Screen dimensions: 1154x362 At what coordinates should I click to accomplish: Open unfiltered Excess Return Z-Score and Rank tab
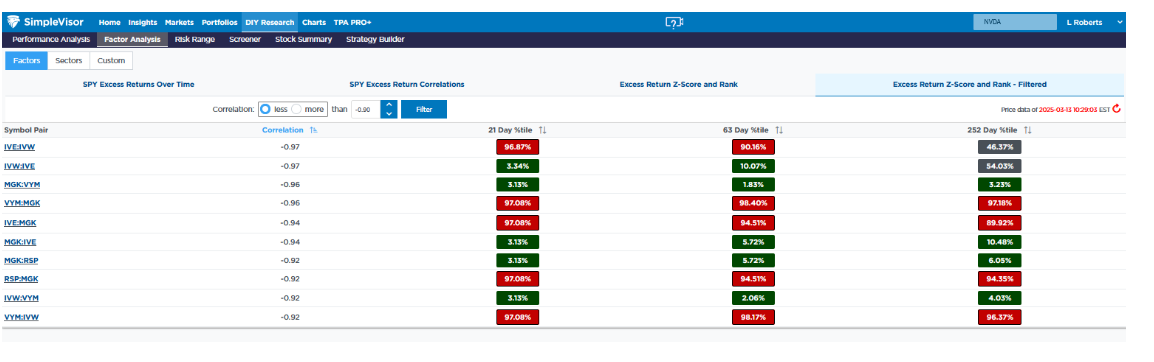[x=679, y=85]
